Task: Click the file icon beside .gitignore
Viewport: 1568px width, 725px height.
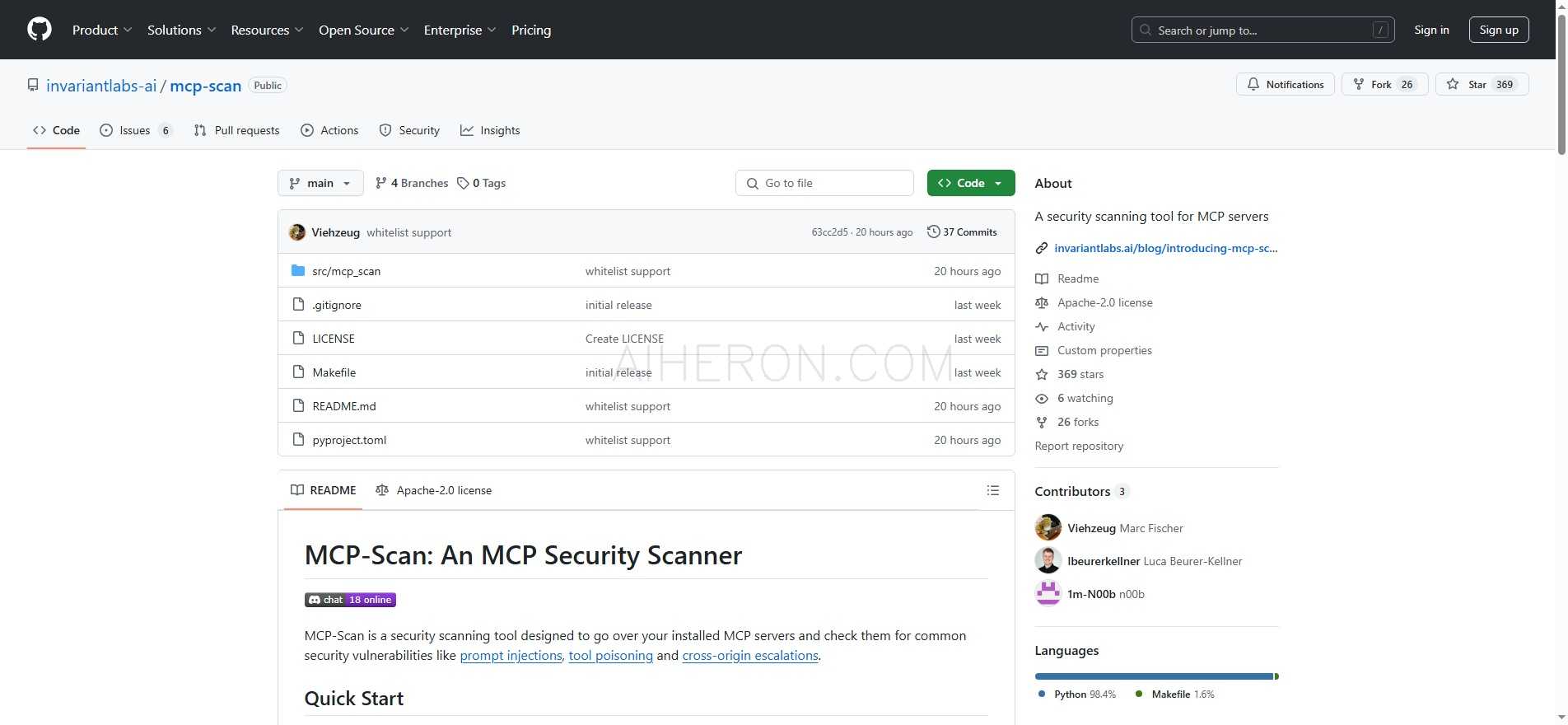Action: point(298,305)
